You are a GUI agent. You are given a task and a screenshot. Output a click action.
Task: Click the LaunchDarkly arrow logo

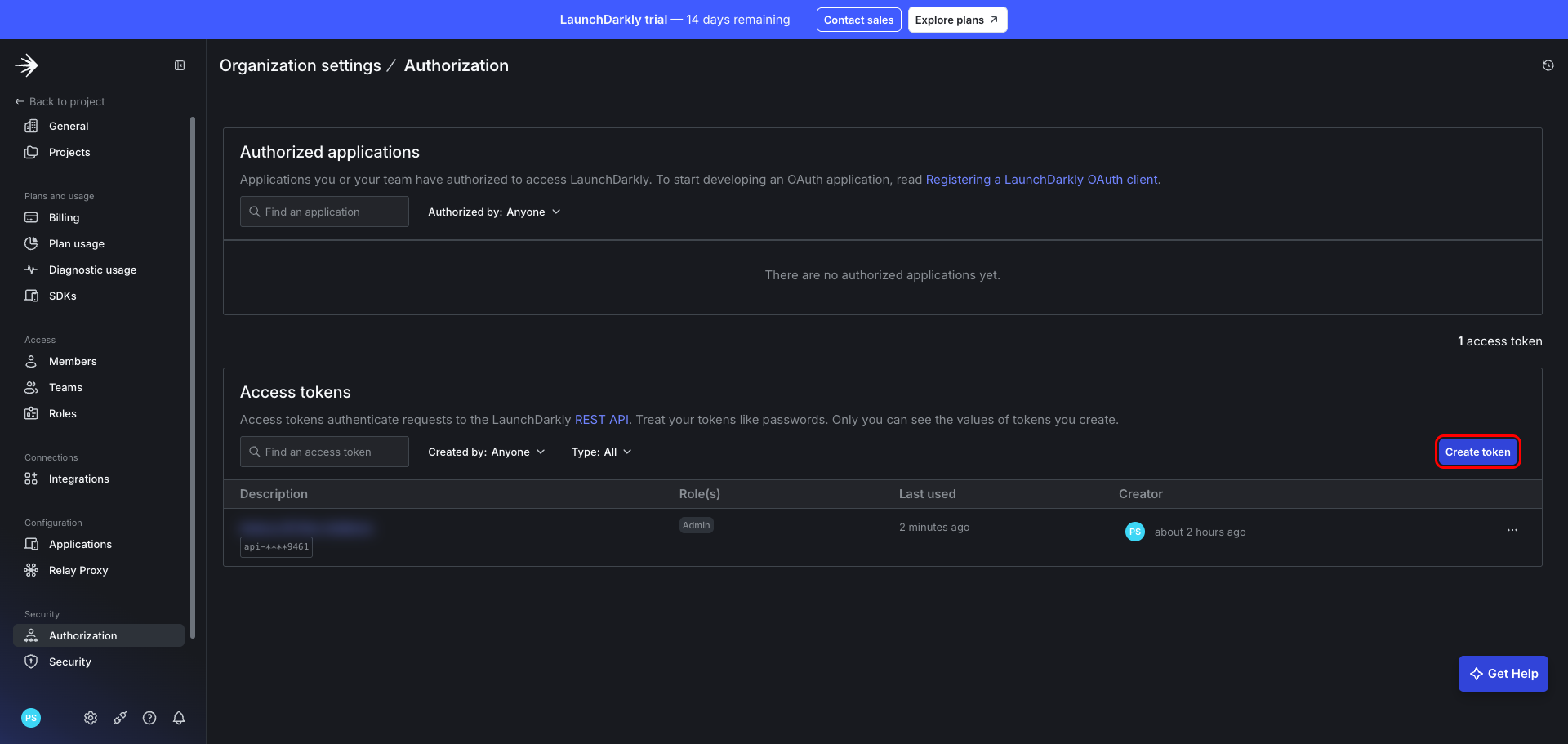27,65
